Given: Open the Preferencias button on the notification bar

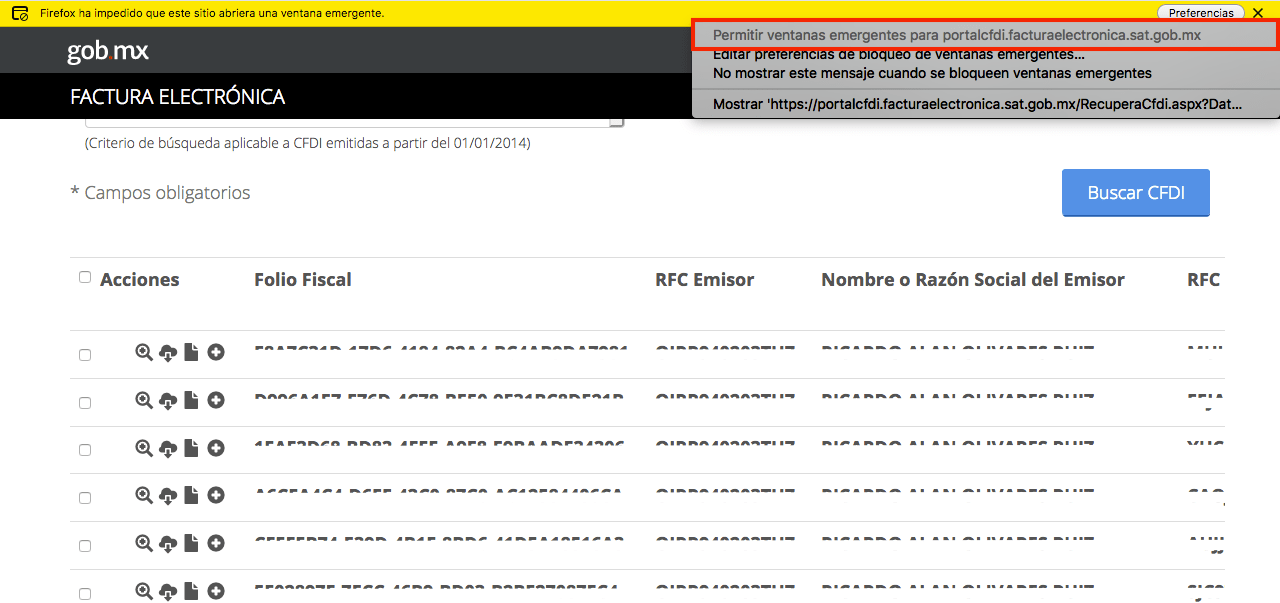Looking at the screenshot, I should click(1201, 12).
